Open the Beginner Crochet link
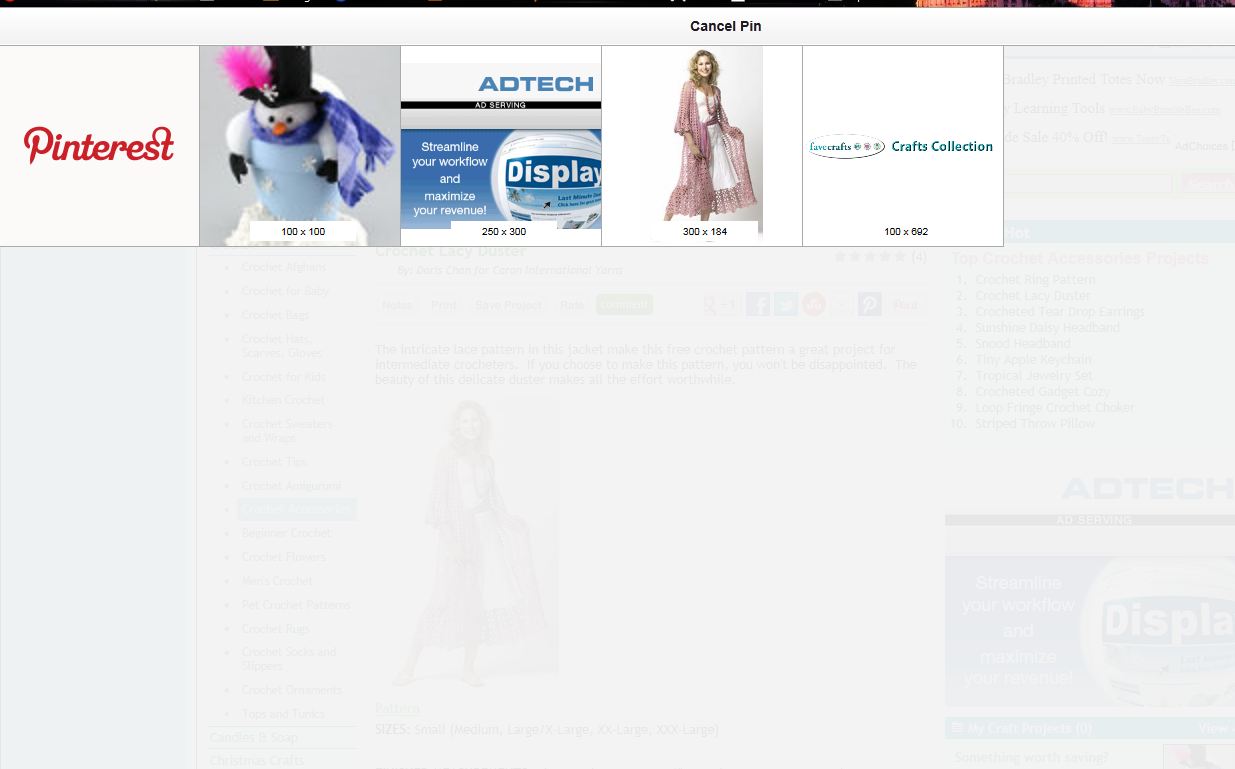The width and height of the screenshot is (1235, 769). click(x=286, y=533)
